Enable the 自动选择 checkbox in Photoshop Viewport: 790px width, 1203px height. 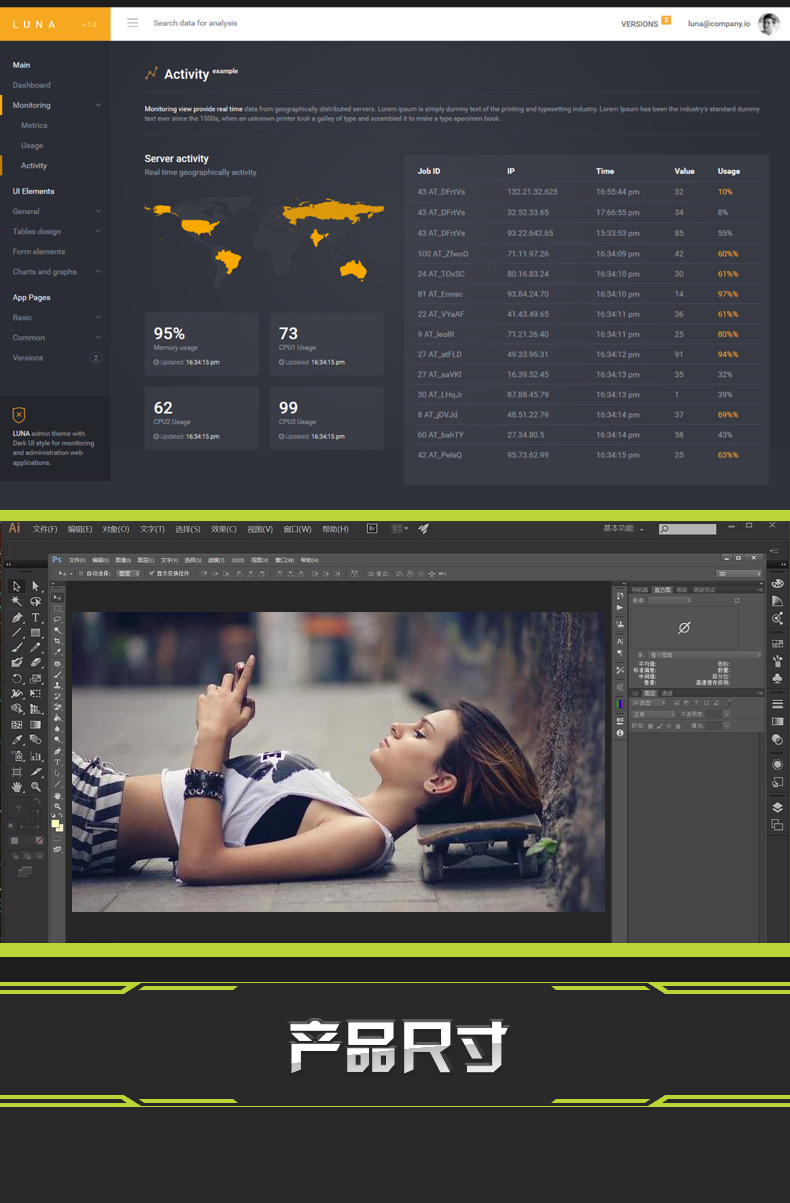[81, 574]
